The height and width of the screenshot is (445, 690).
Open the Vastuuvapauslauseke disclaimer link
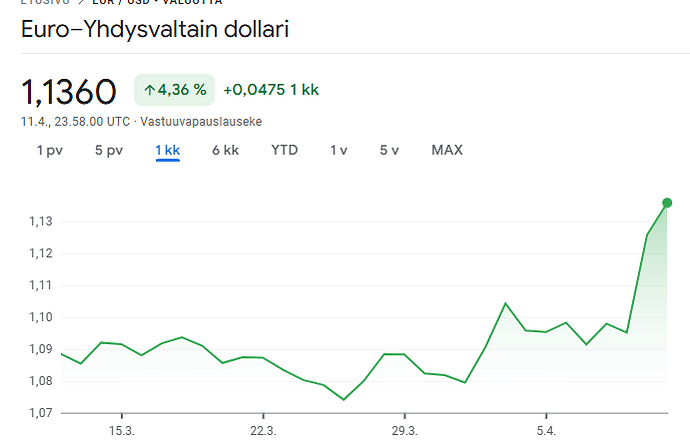tap(201, 121)
